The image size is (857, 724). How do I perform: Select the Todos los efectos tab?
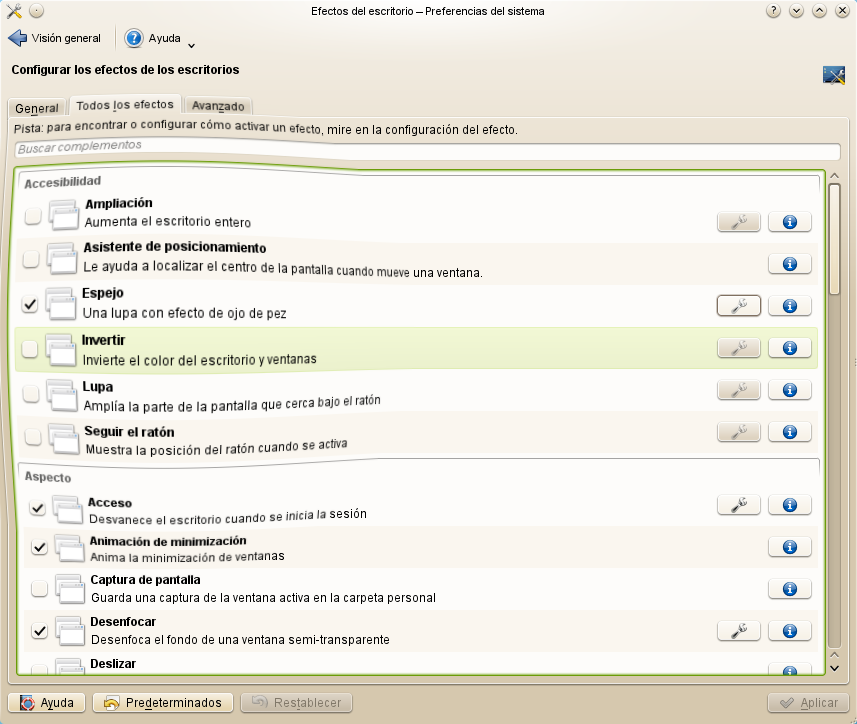[x=125, y=105]
